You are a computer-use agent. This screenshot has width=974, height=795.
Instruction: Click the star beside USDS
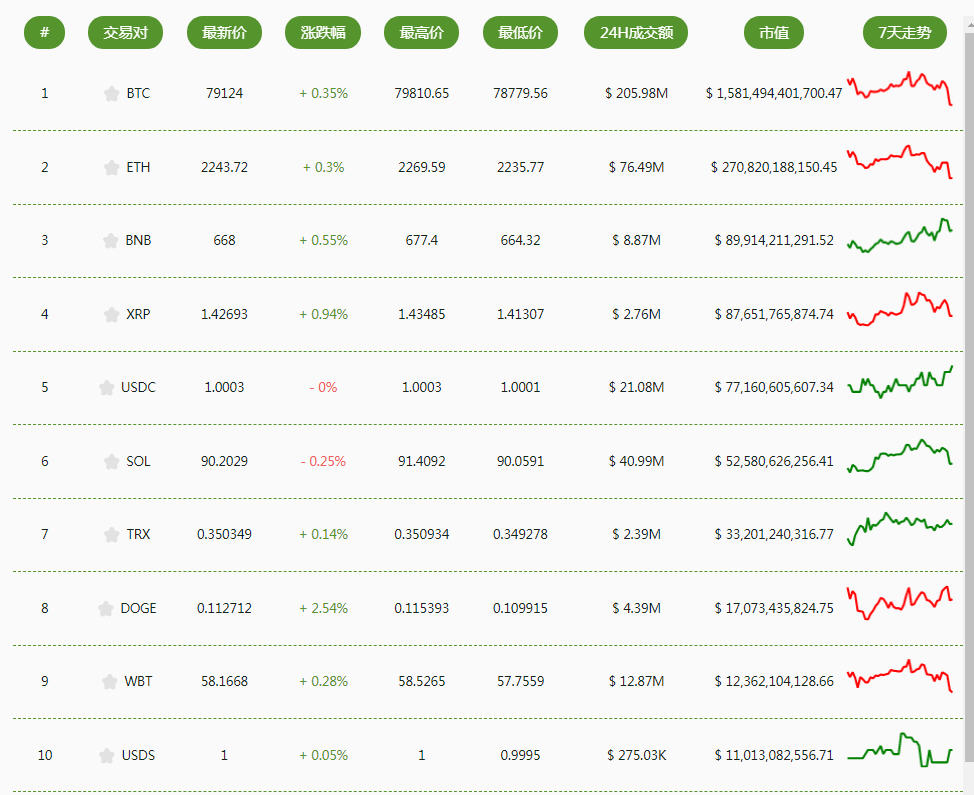point(106,756)
